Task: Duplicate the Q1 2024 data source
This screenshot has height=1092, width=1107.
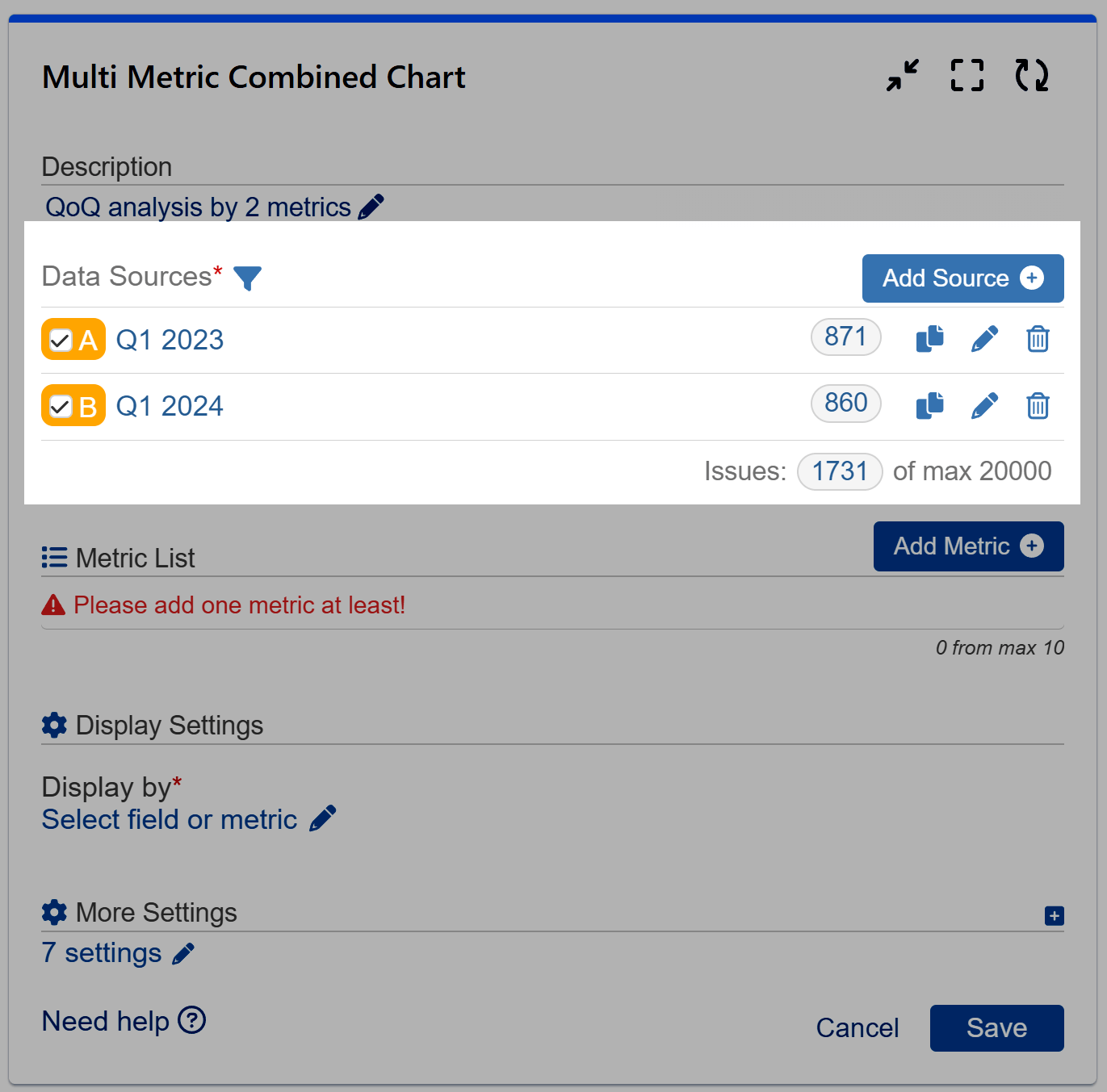Action: pyautogui.click(x=929, y=406)
